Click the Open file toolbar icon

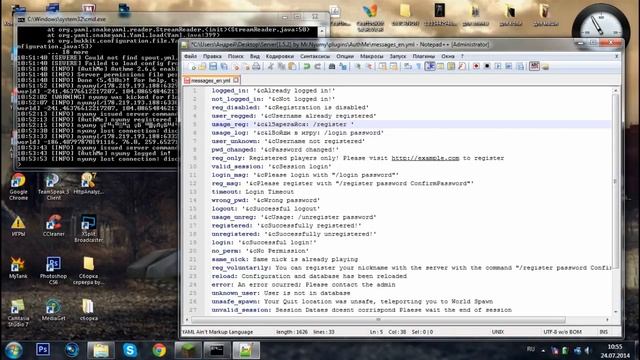coord(202,66)
